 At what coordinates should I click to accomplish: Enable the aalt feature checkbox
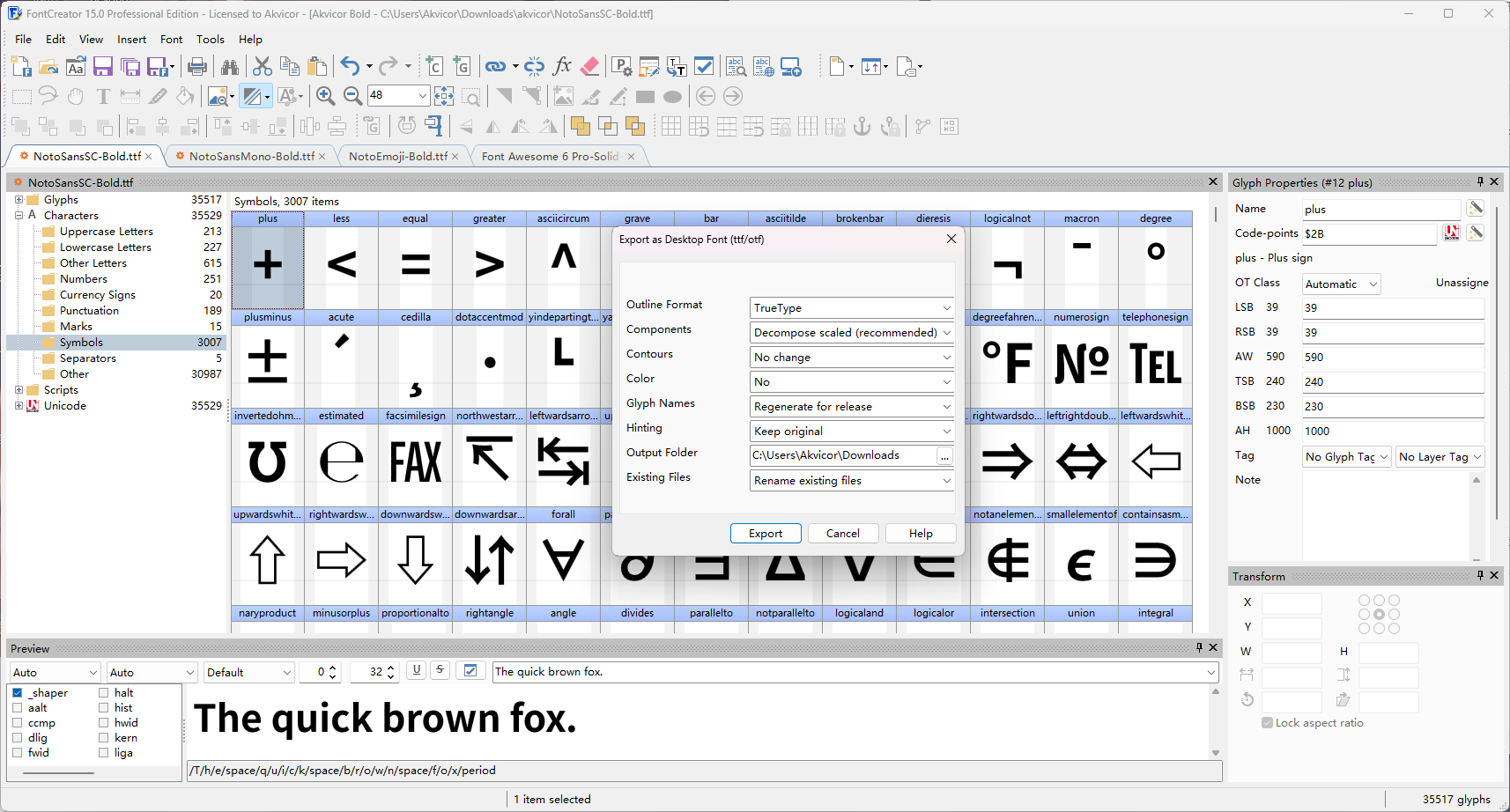[17, 708]
